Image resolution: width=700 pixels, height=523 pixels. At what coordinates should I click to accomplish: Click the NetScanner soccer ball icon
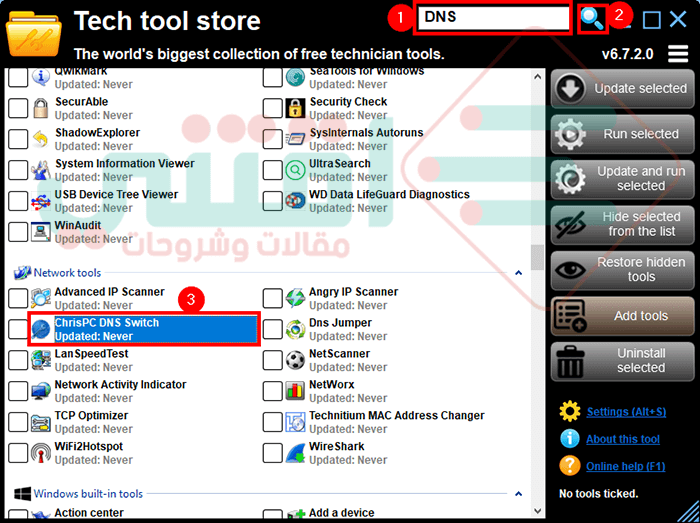[x=295, y=360]
